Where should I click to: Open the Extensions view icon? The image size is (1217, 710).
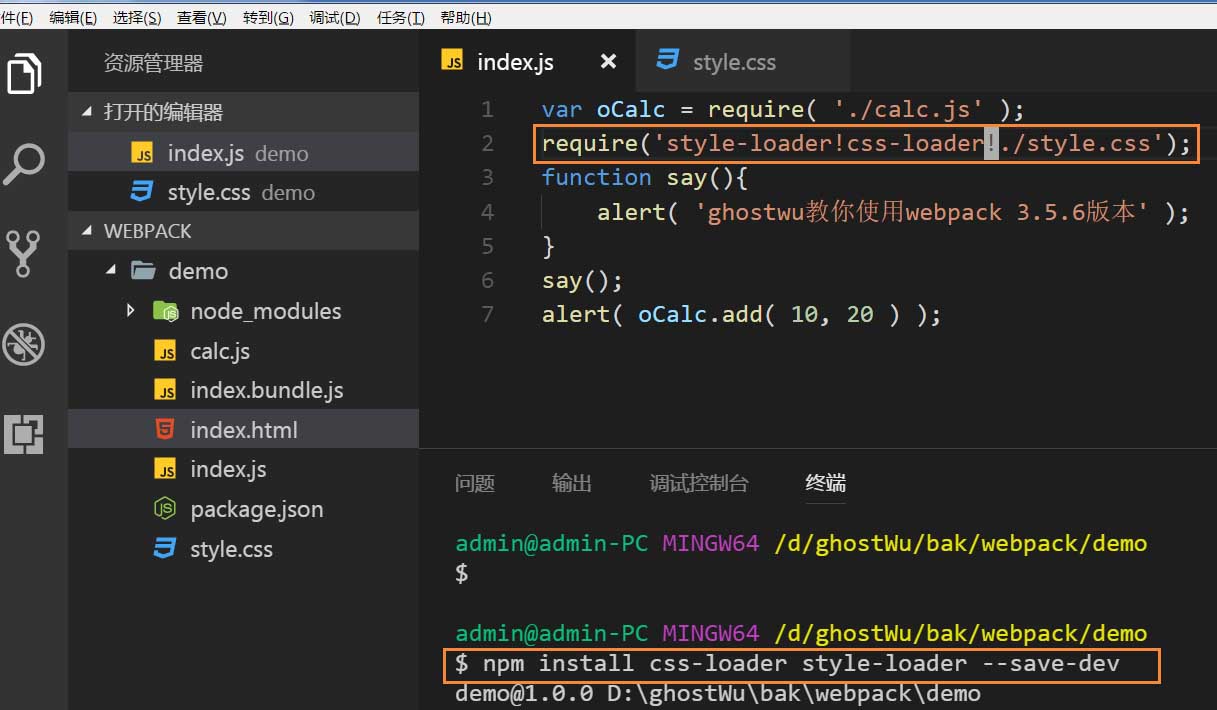coord(24,433)
